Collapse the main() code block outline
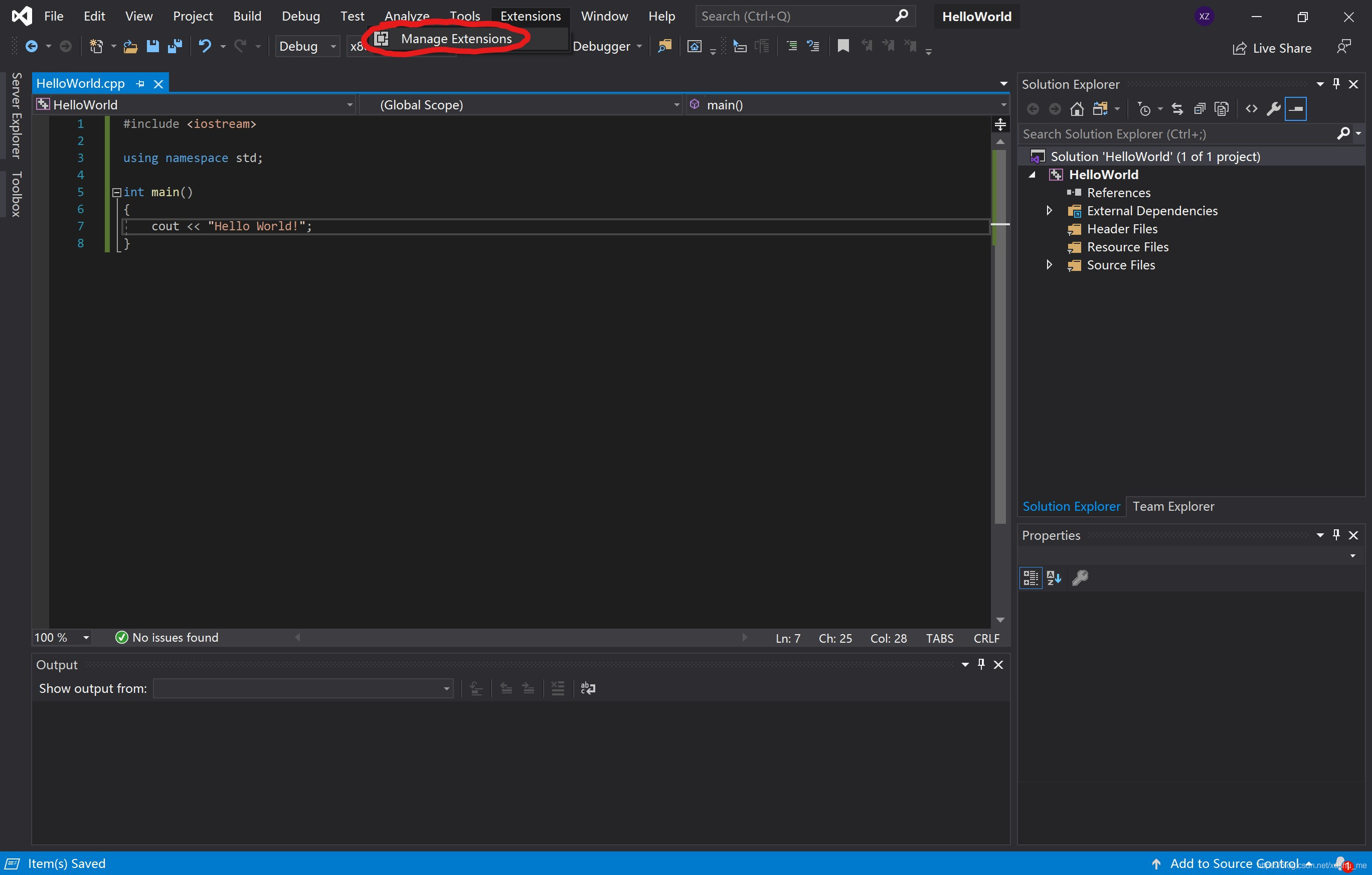This screenshot has height=875, width=1372. coord(116,192)
